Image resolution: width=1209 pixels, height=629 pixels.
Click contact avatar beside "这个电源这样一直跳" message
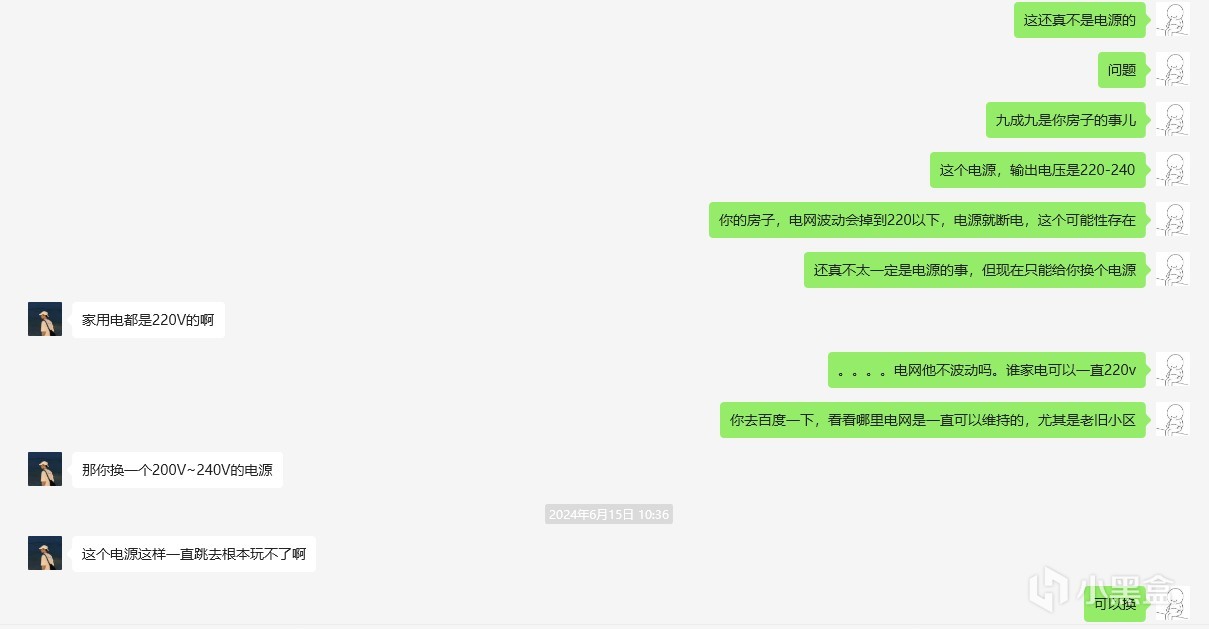click(x=45, y=554)
